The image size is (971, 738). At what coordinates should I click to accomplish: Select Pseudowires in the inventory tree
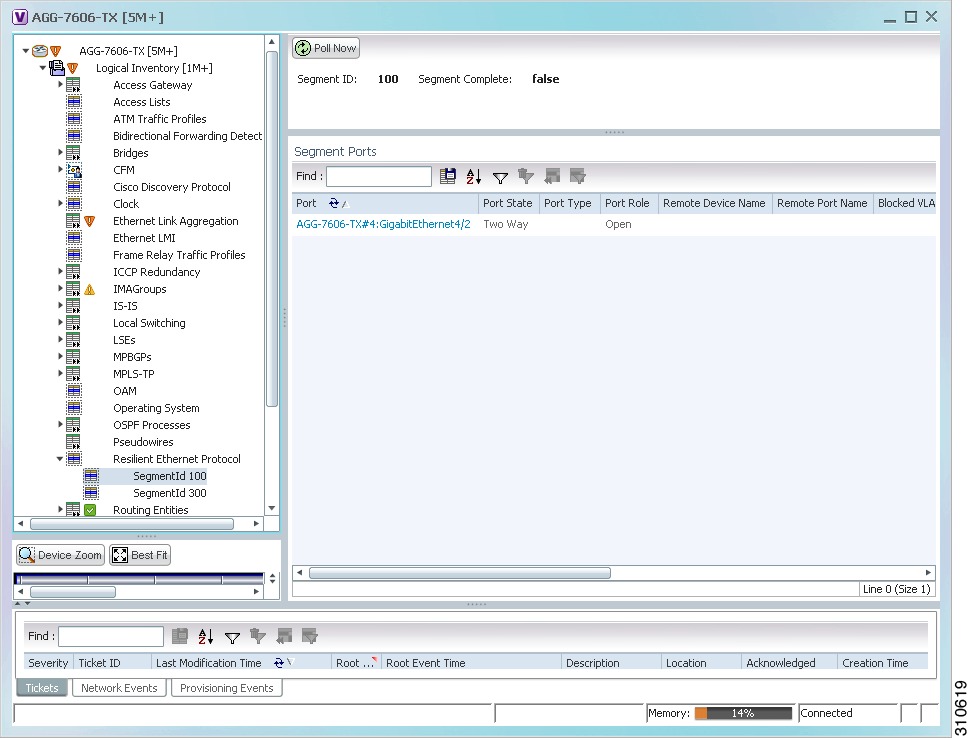(143, 442)
